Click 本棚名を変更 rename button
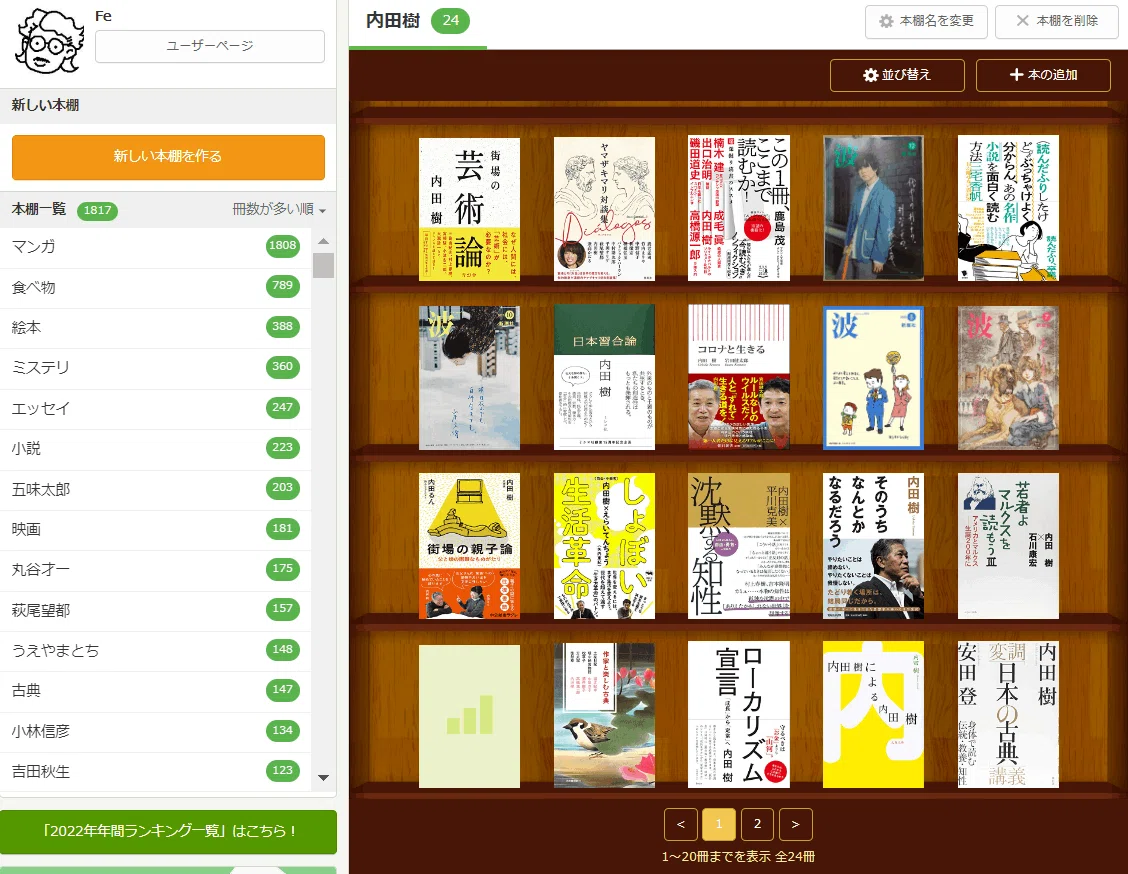Viewport: 1128px width, 874px height. point(926,21)
